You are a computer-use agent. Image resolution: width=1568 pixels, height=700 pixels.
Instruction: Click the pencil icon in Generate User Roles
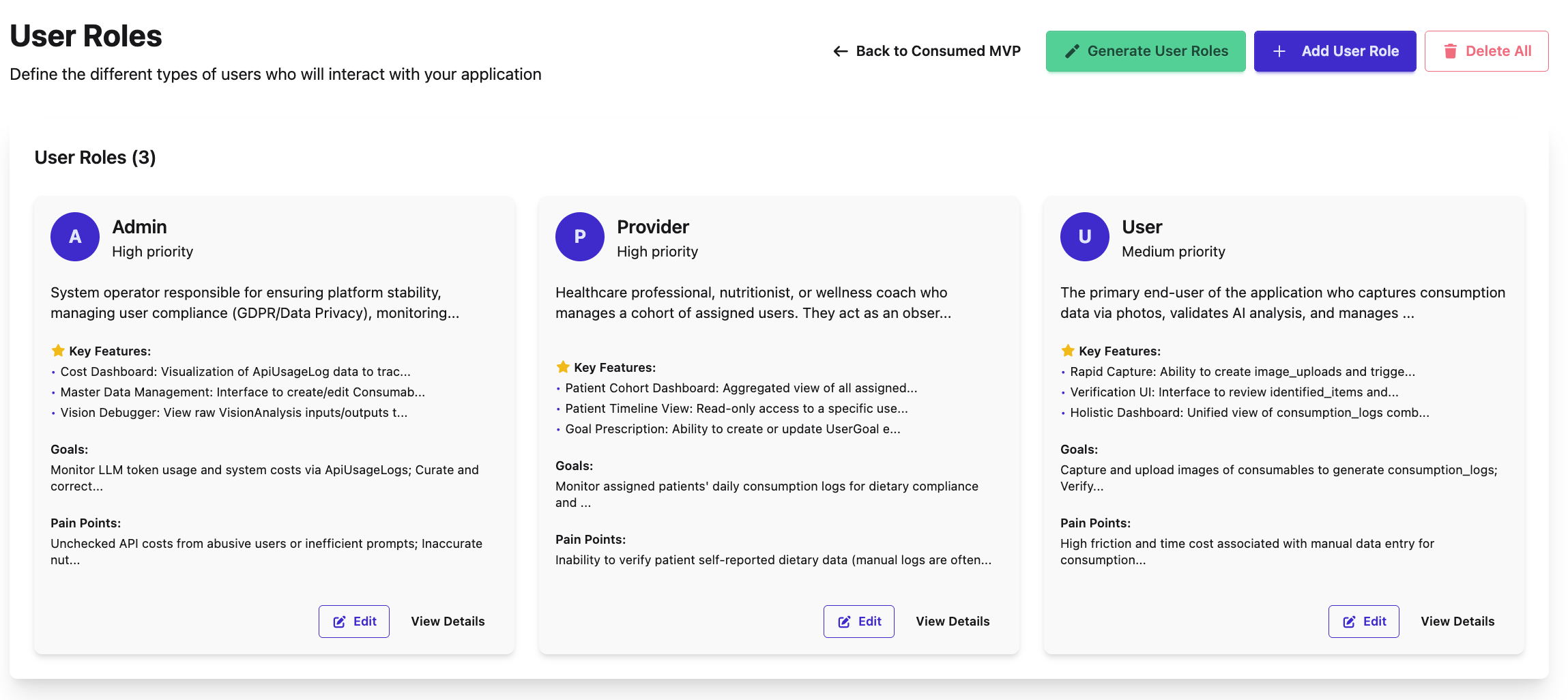[1073, 50]
